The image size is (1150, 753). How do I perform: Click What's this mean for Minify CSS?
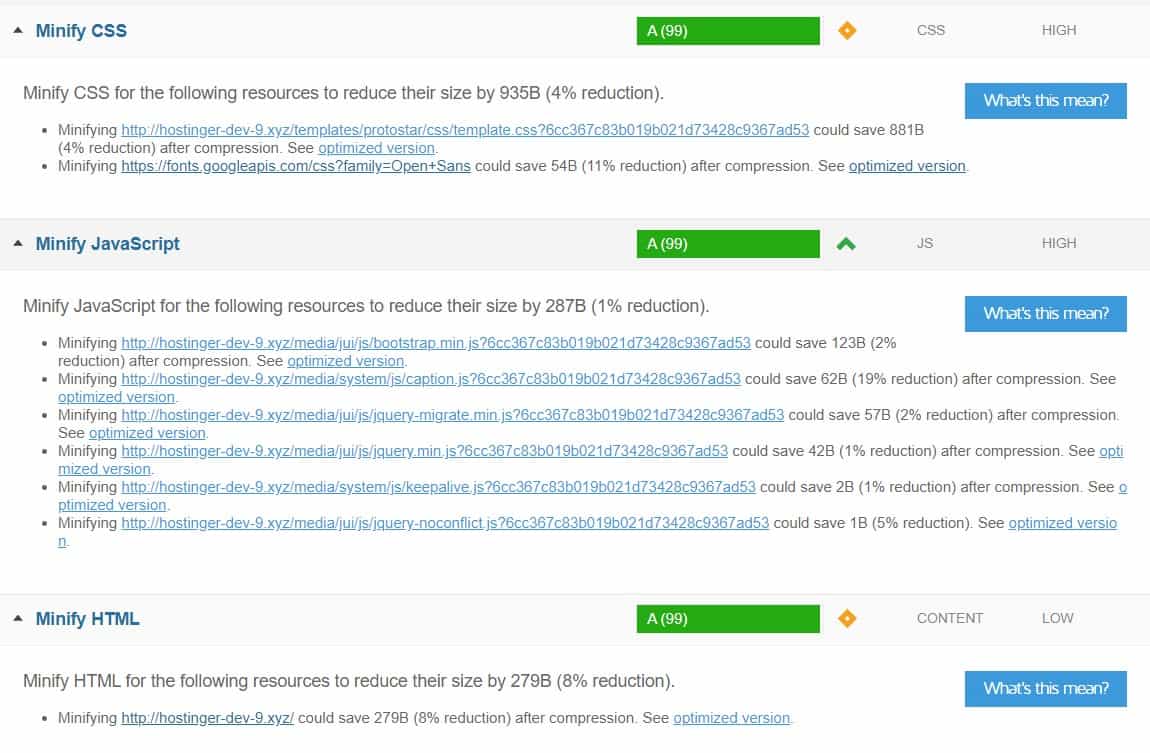coord(1045,100)
